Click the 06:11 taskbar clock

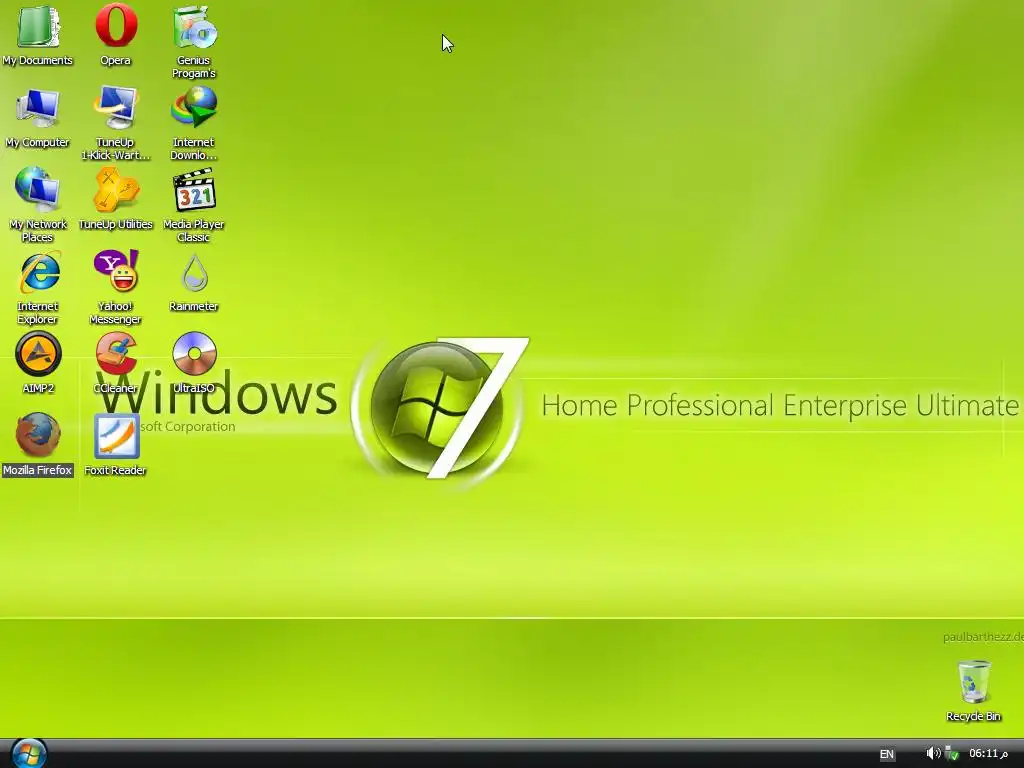(x=988, y=754)
